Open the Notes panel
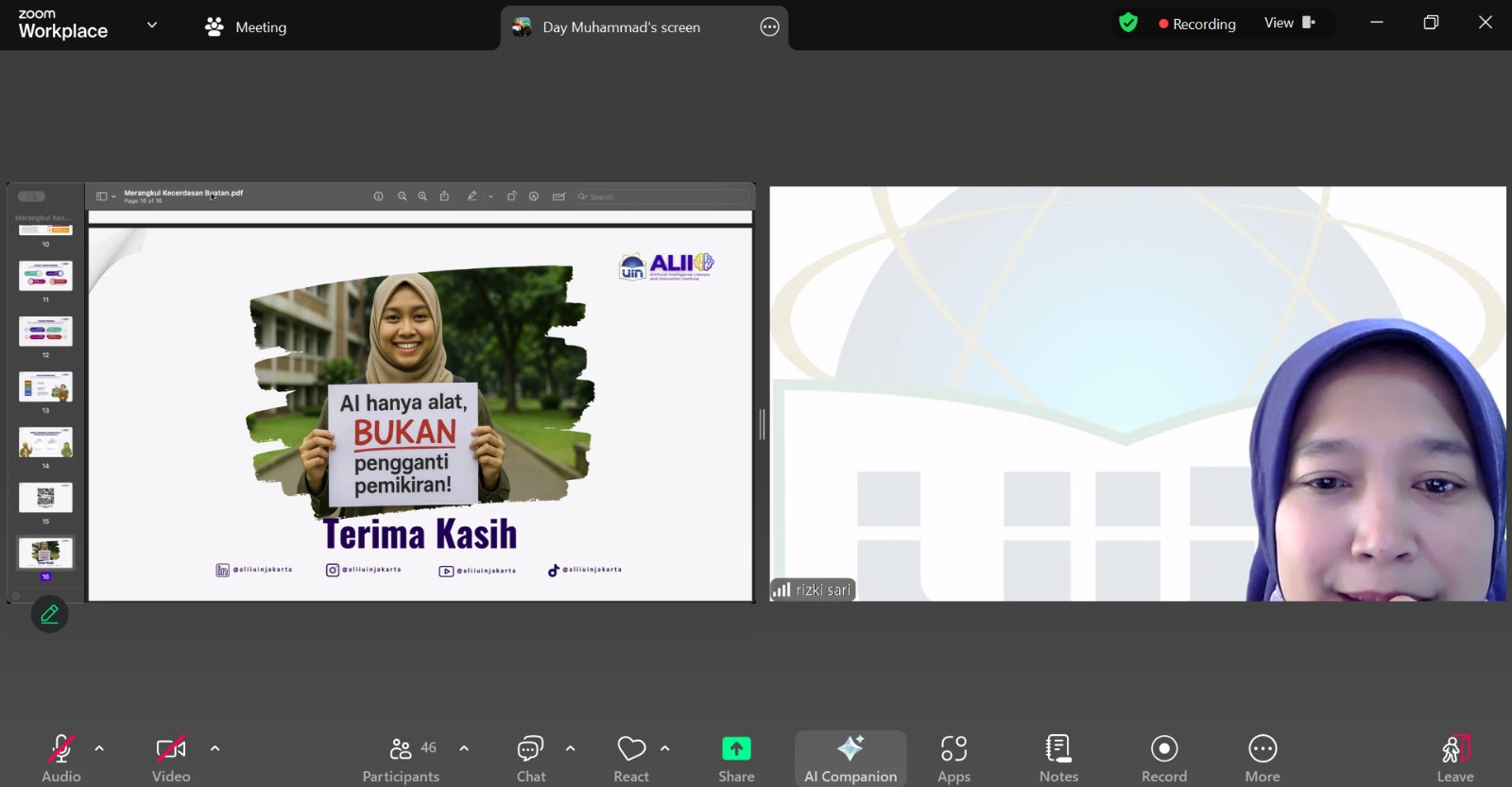The height and width of the screenshot is (787, 1512). [x=1058, y=759]
